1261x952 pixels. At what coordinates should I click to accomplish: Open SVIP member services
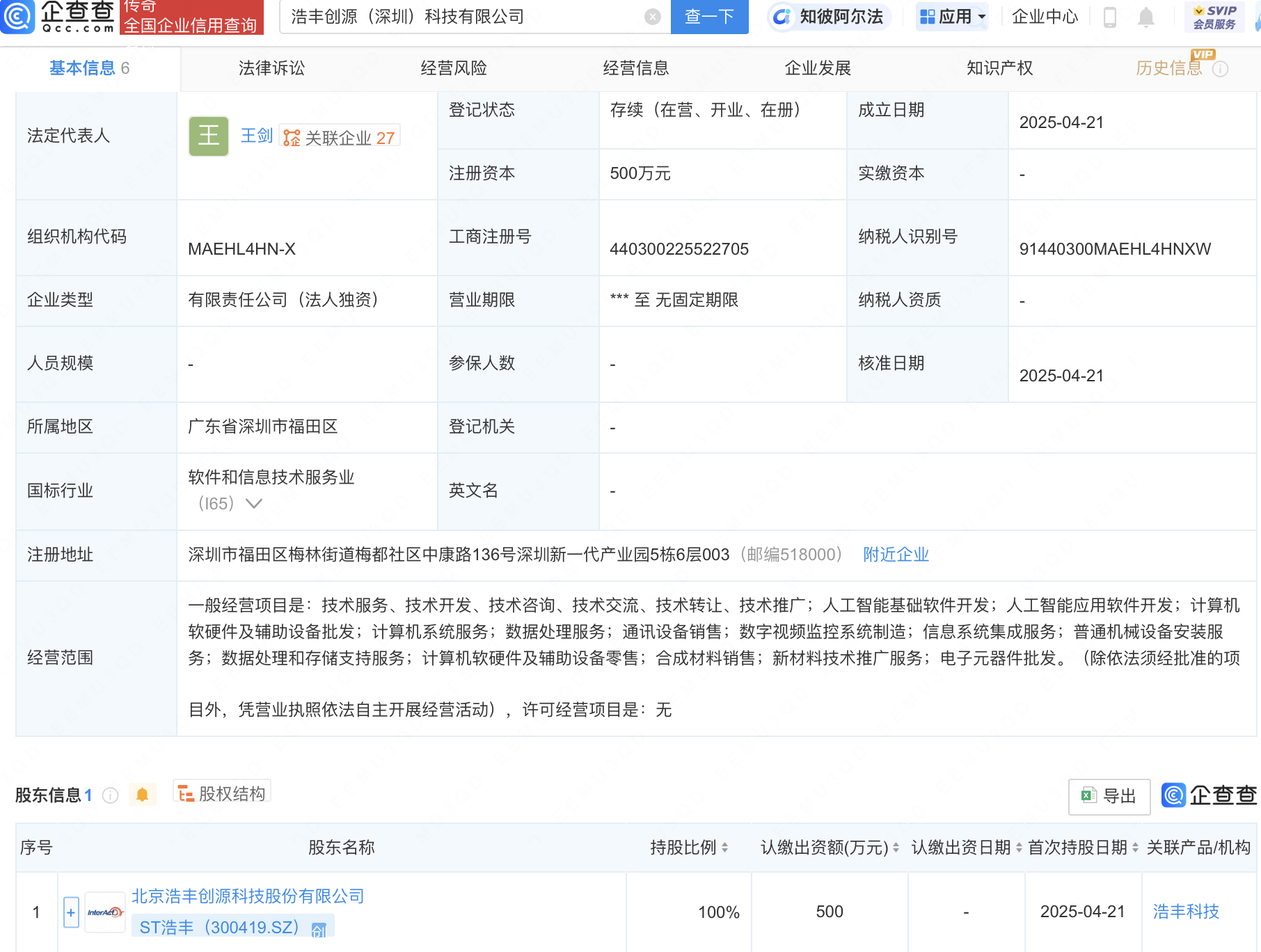[x=1214, y=17]
